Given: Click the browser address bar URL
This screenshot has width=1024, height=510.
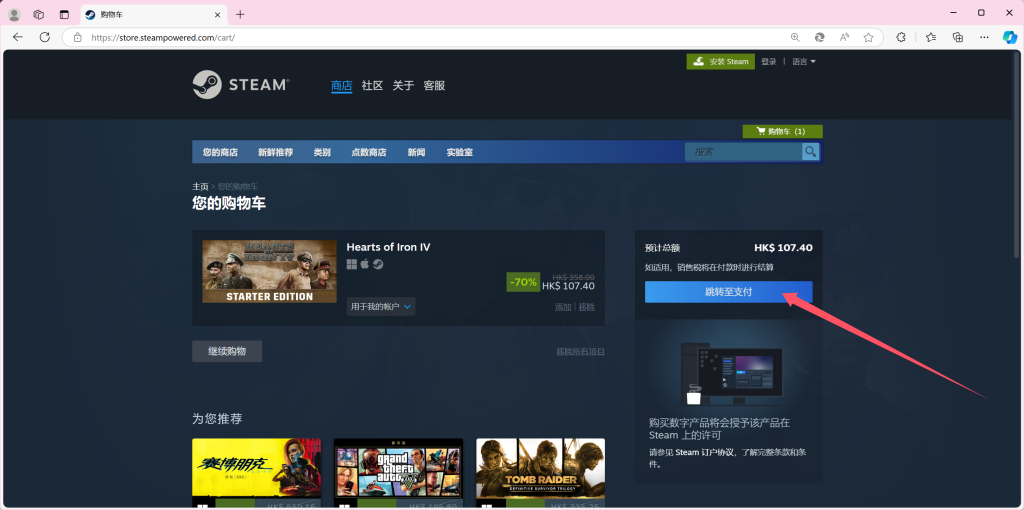Looking at the screenshot, I should tap(163, 37).
